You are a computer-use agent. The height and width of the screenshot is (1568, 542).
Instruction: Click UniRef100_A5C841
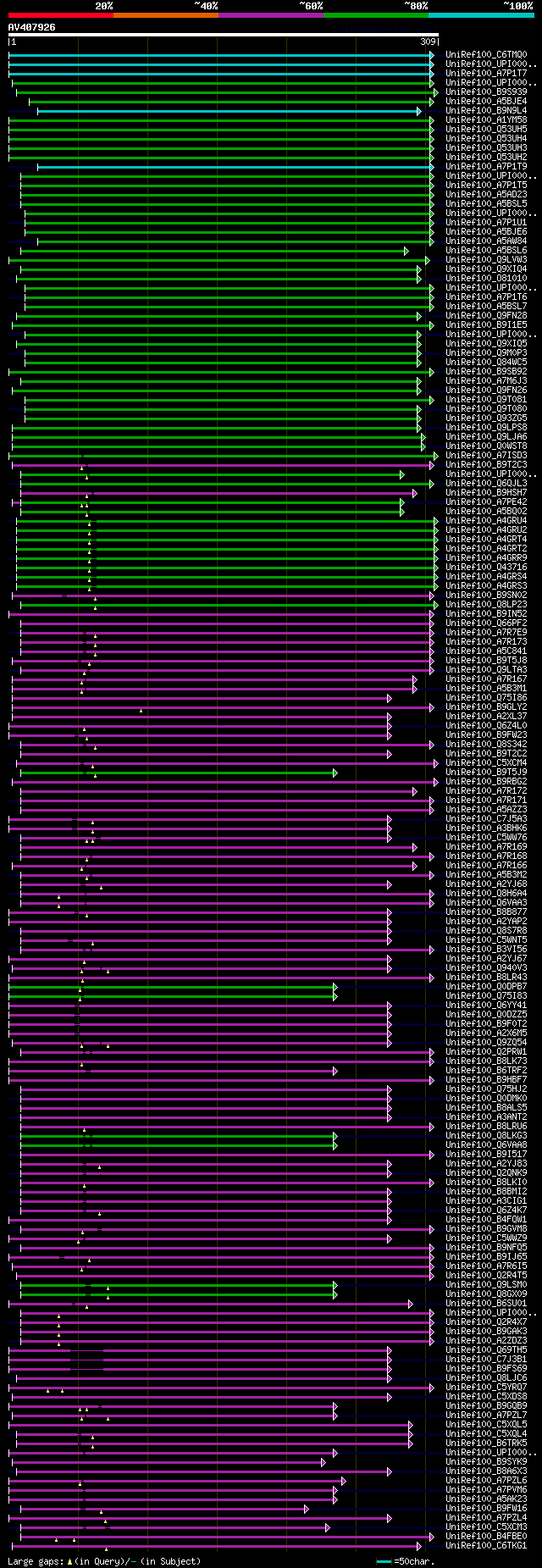[x=486, y=651]
